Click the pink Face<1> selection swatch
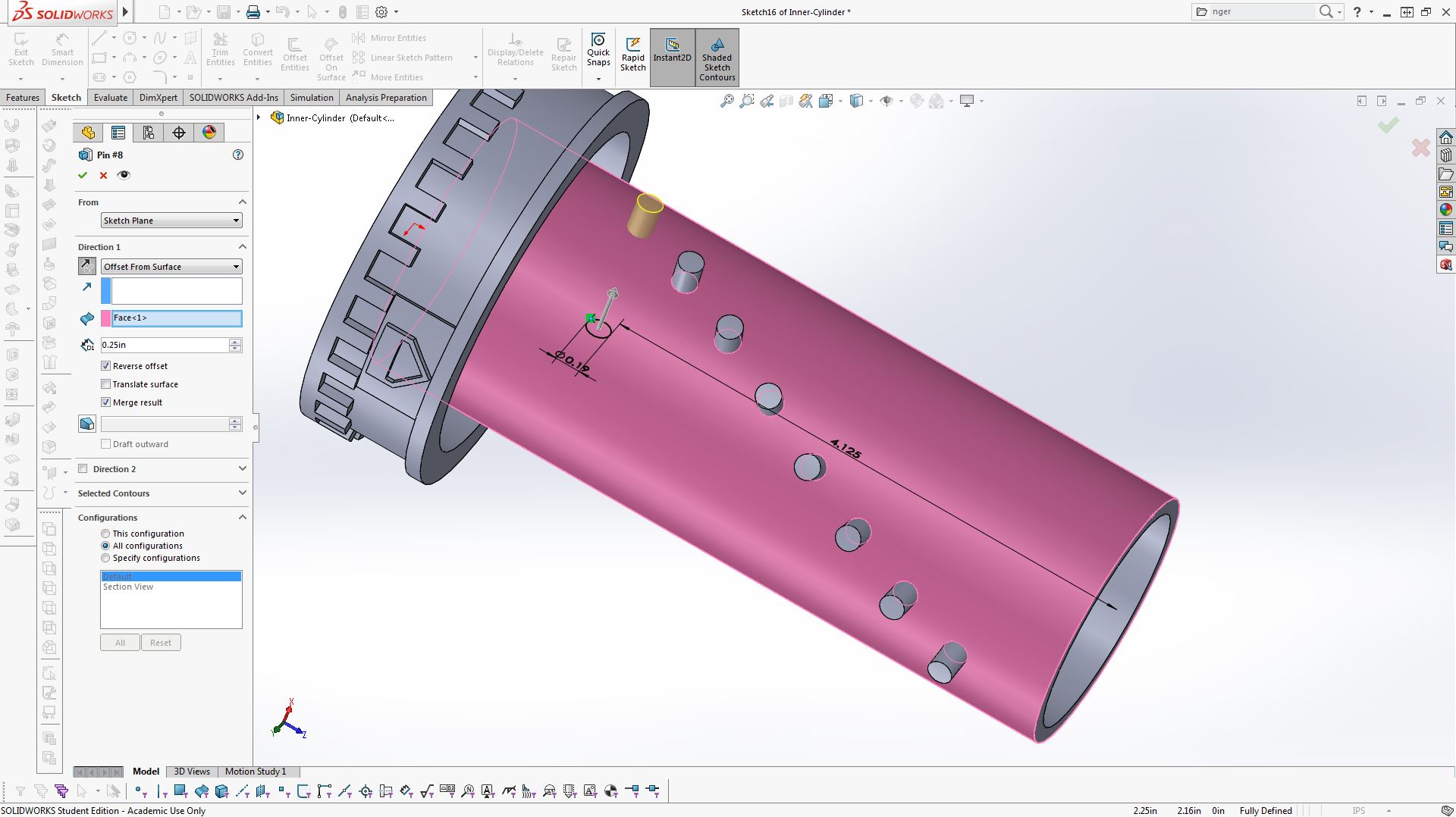 click(105, 318)
